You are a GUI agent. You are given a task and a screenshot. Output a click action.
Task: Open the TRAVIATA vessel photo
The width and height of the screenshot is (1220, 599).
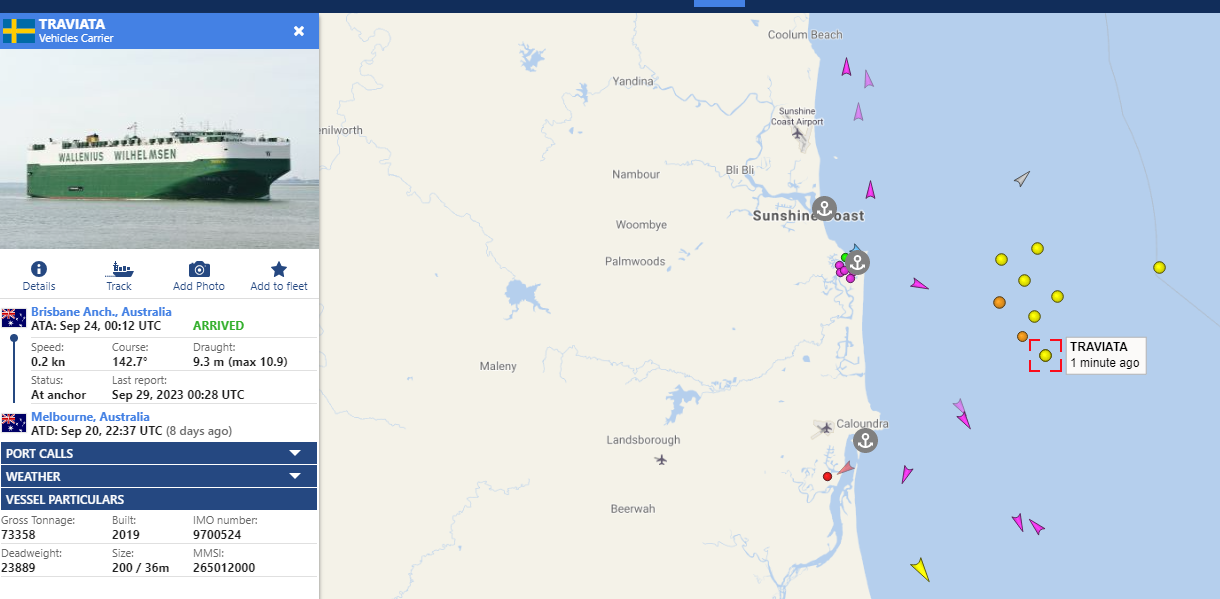(x=159, y=149)
